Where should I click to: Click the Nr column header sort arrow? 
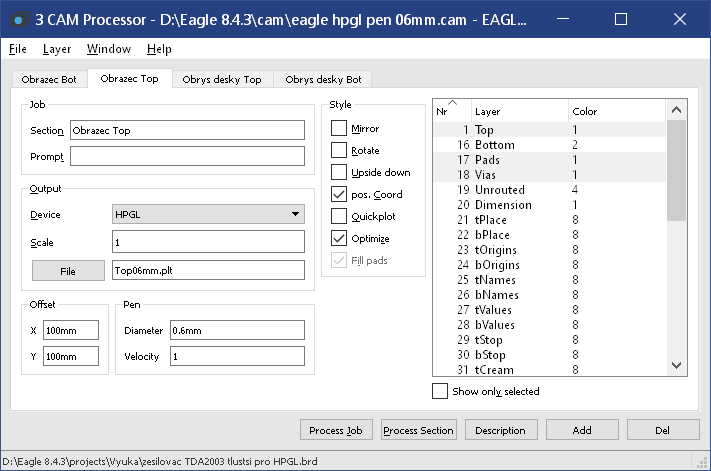[451, 103]
